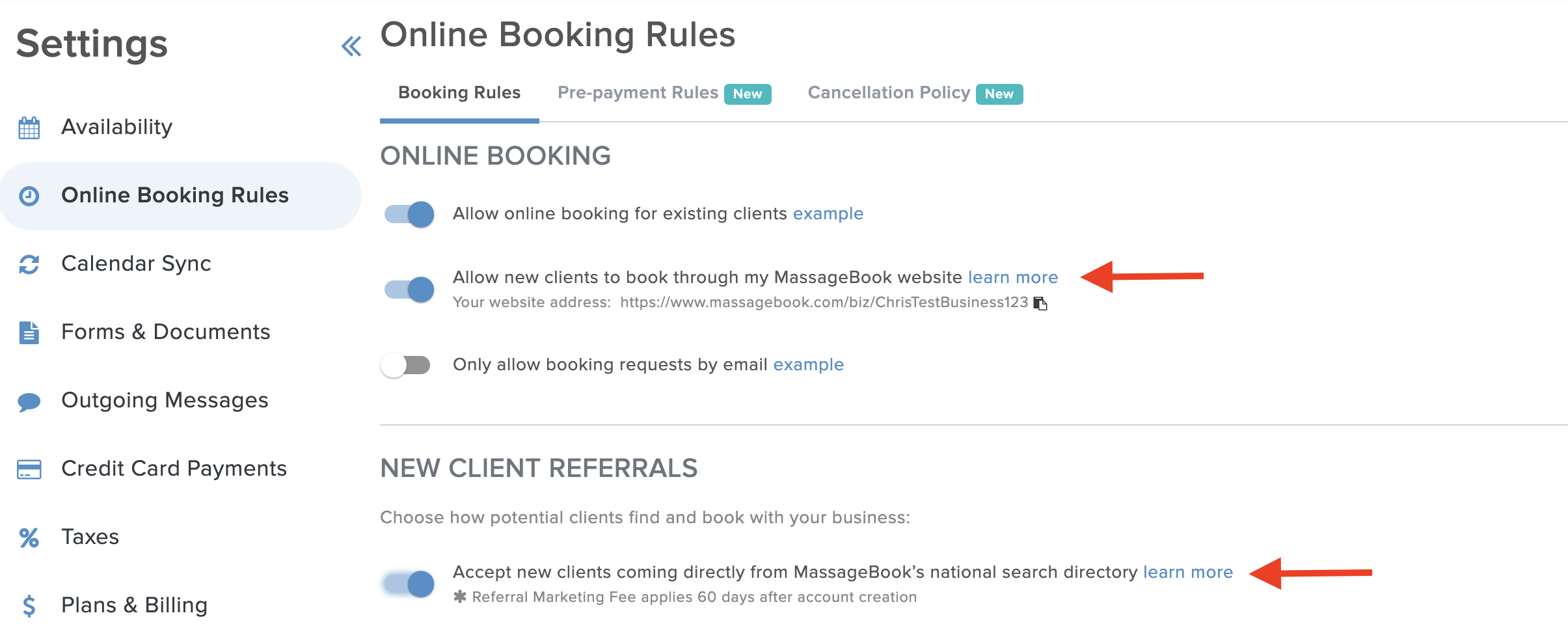This screenshot has width=1568, height=639.
Task: Click the Calendar Sync refresh icon
Action: tap(29, 264)
